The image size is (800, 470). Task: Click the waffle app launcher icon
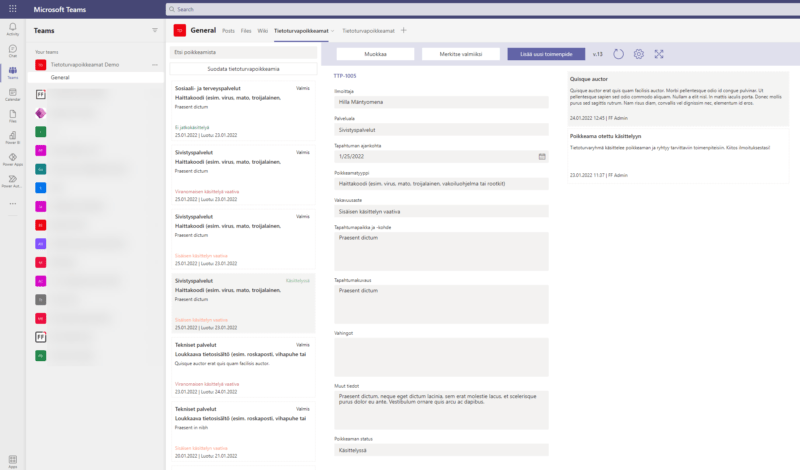(x=12, y=9)
